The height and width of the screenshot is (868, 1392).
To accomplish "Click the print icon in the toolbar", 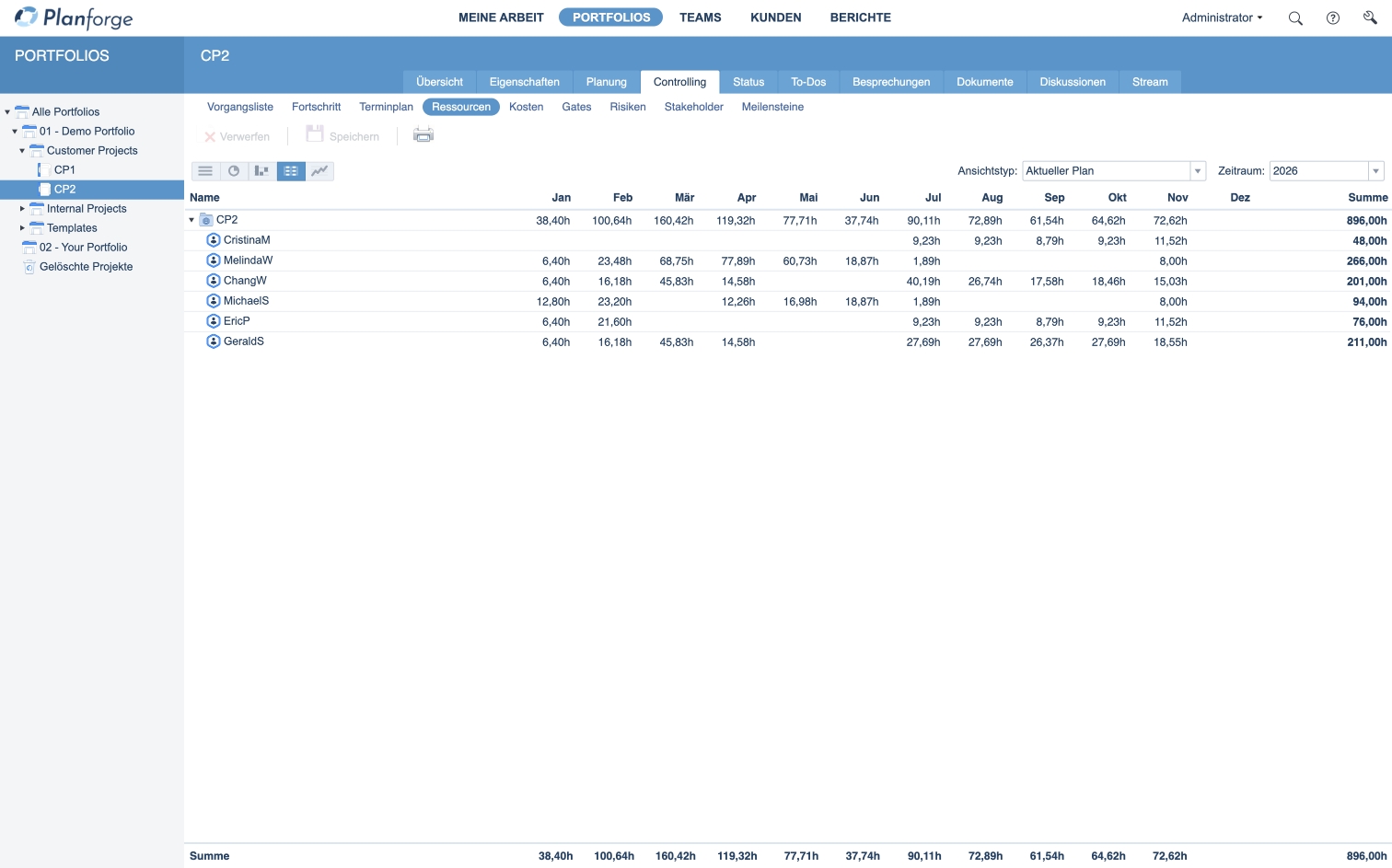I will coord(423,134).
